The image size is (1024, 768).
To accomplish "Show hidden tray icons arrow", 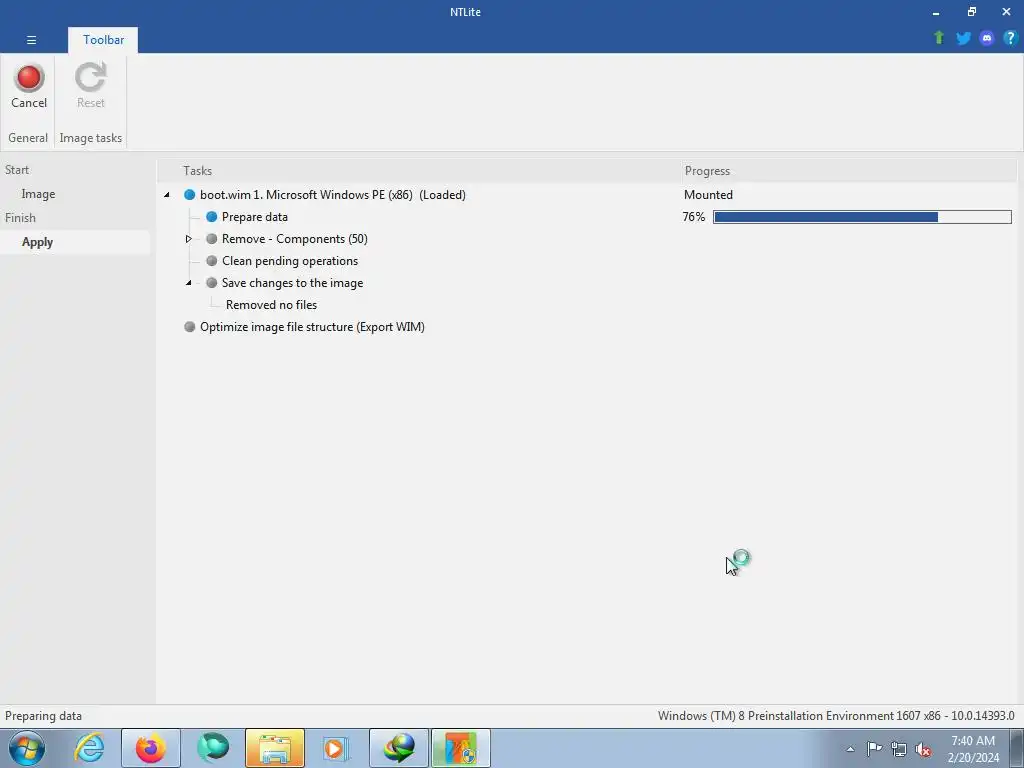I will click(850, 749).
